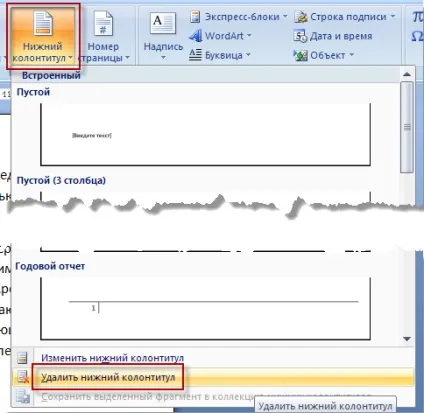
Task: Click the Пустой gallery heading
Action: click(33, 92)
